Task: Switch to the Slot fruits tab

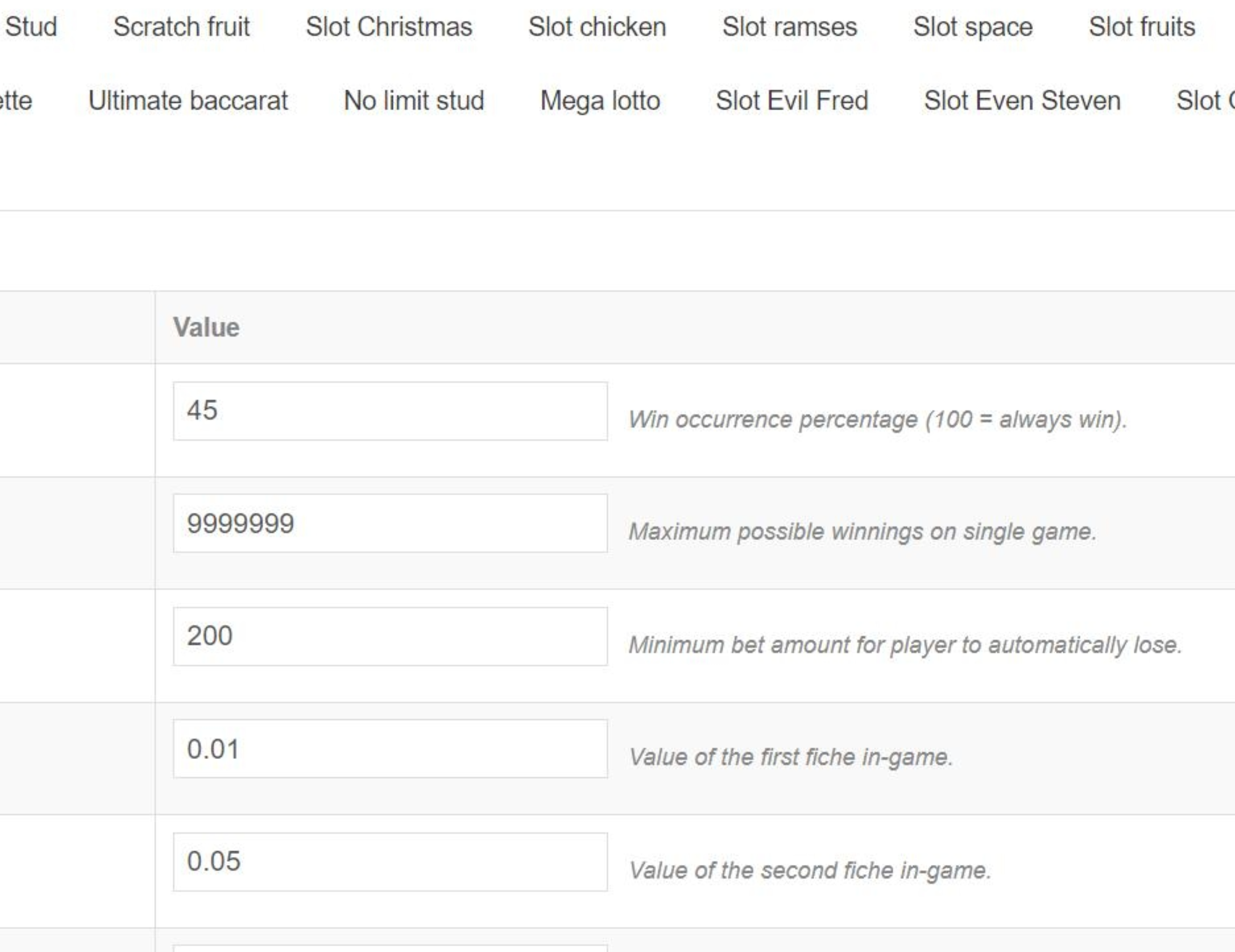Action: point(1142,26)
